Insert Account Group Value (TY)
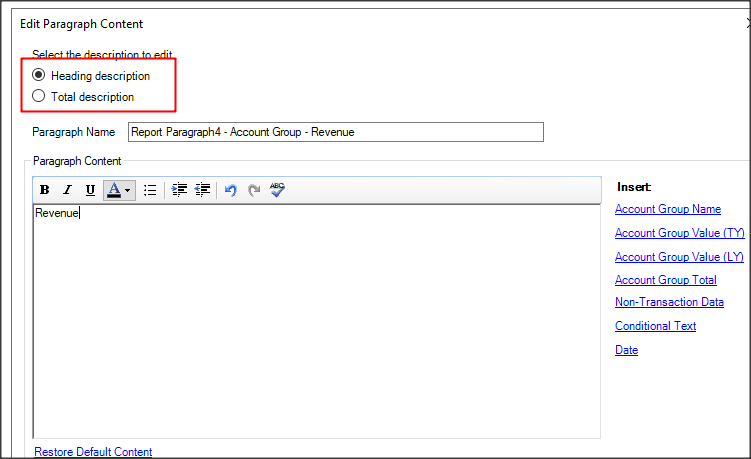Image resolution: width=751 pixels, height=459 pixels. point(679,233)
